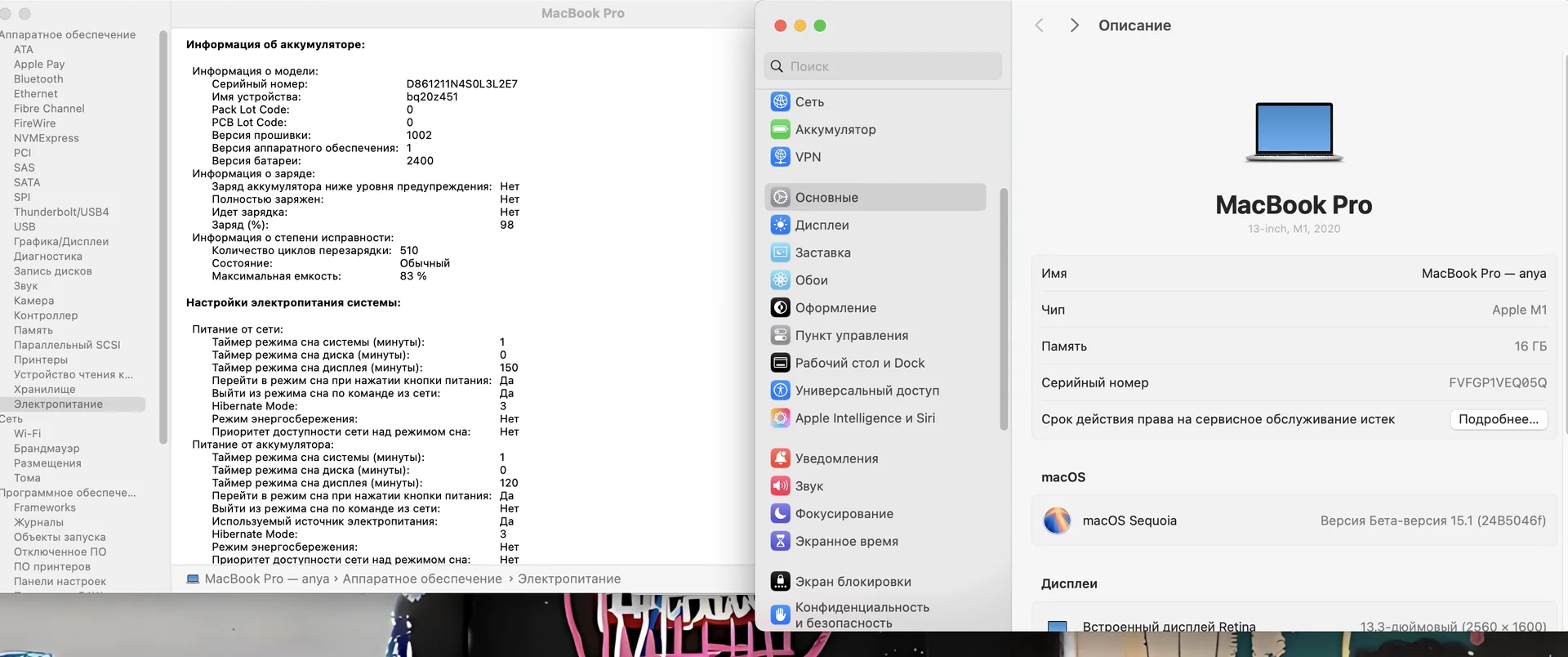
Task: Click the Состояние value Обычный
Action: click(x=425, y=264)
